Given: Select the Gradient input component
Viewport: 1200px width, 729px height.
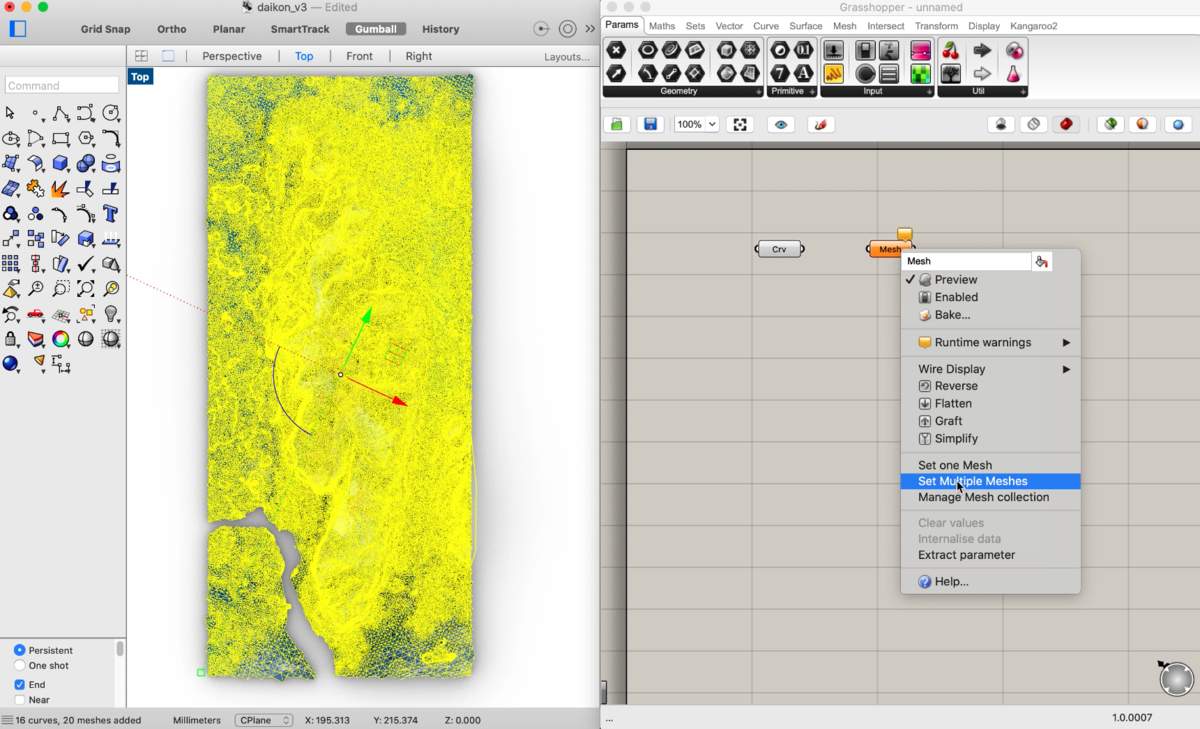Looking at the screenshot, I should [x=921, y=50].
